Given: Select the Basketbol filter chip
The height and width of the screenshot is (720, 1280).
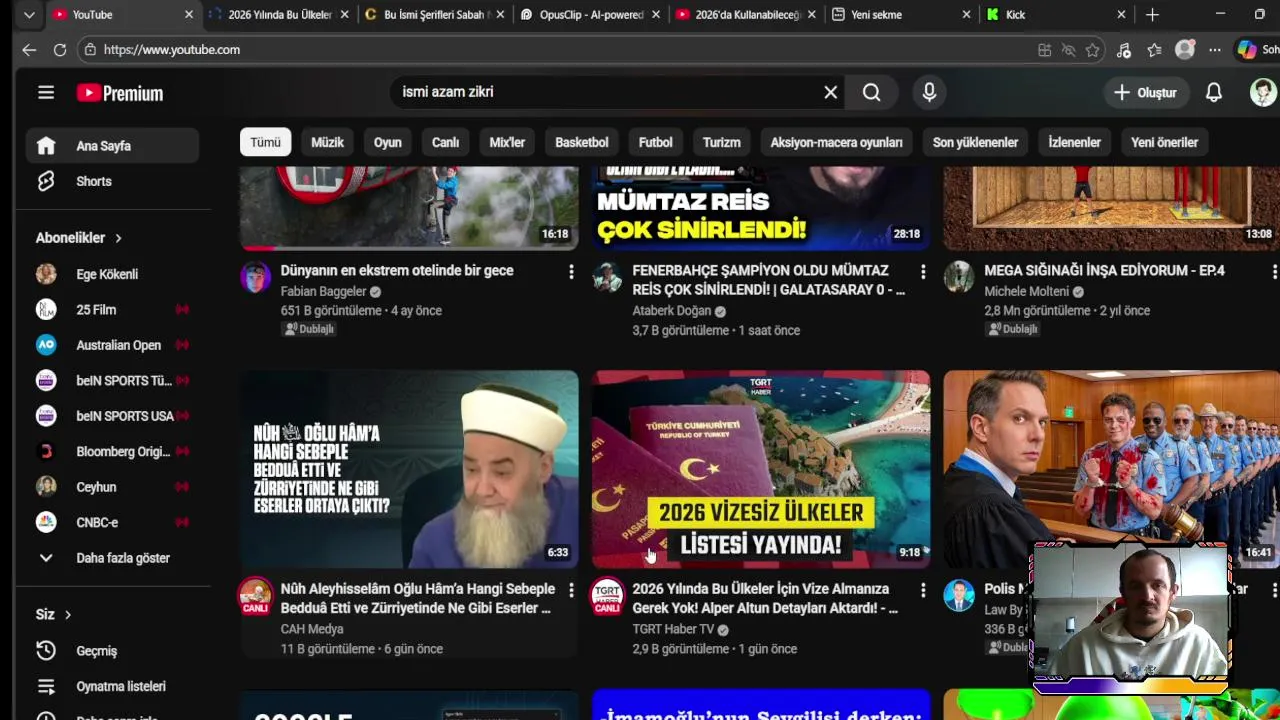Looking at the screenshot, I should click(x=582, y=142).
